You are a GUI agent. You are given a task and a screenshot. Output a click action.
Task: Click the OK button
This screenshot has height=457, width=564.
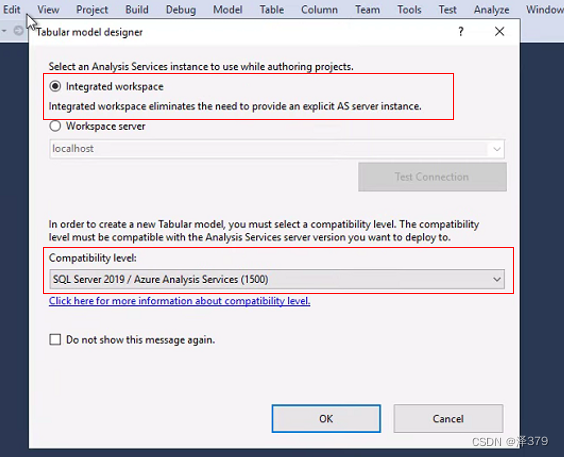click(x=326, y=419)
